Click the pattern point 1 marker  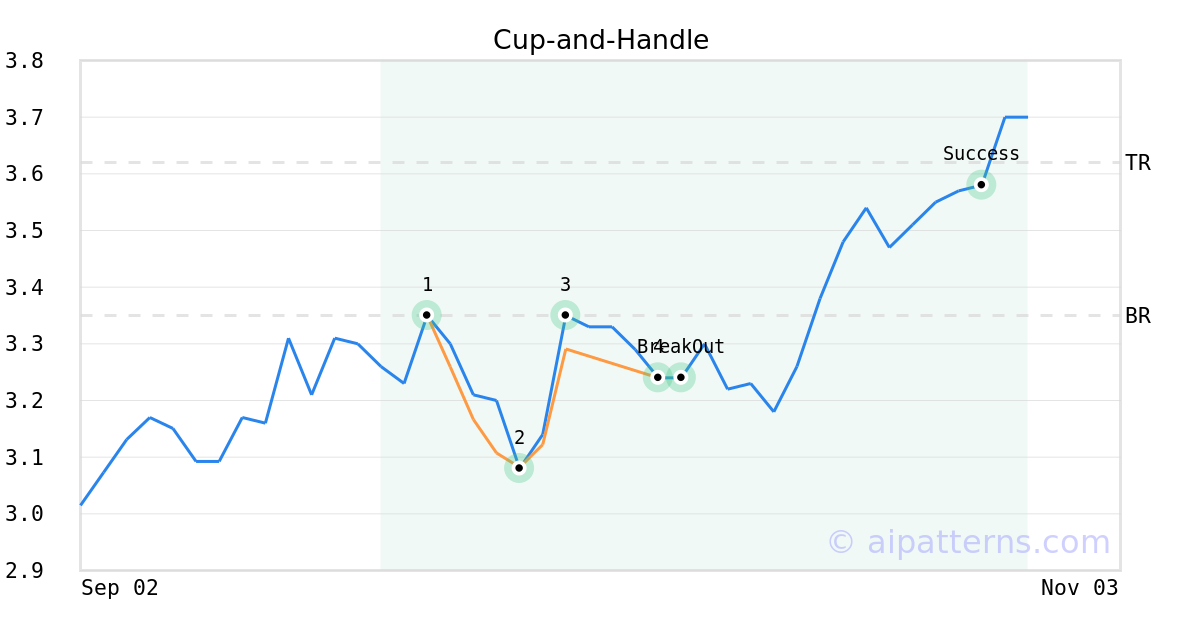427,315
